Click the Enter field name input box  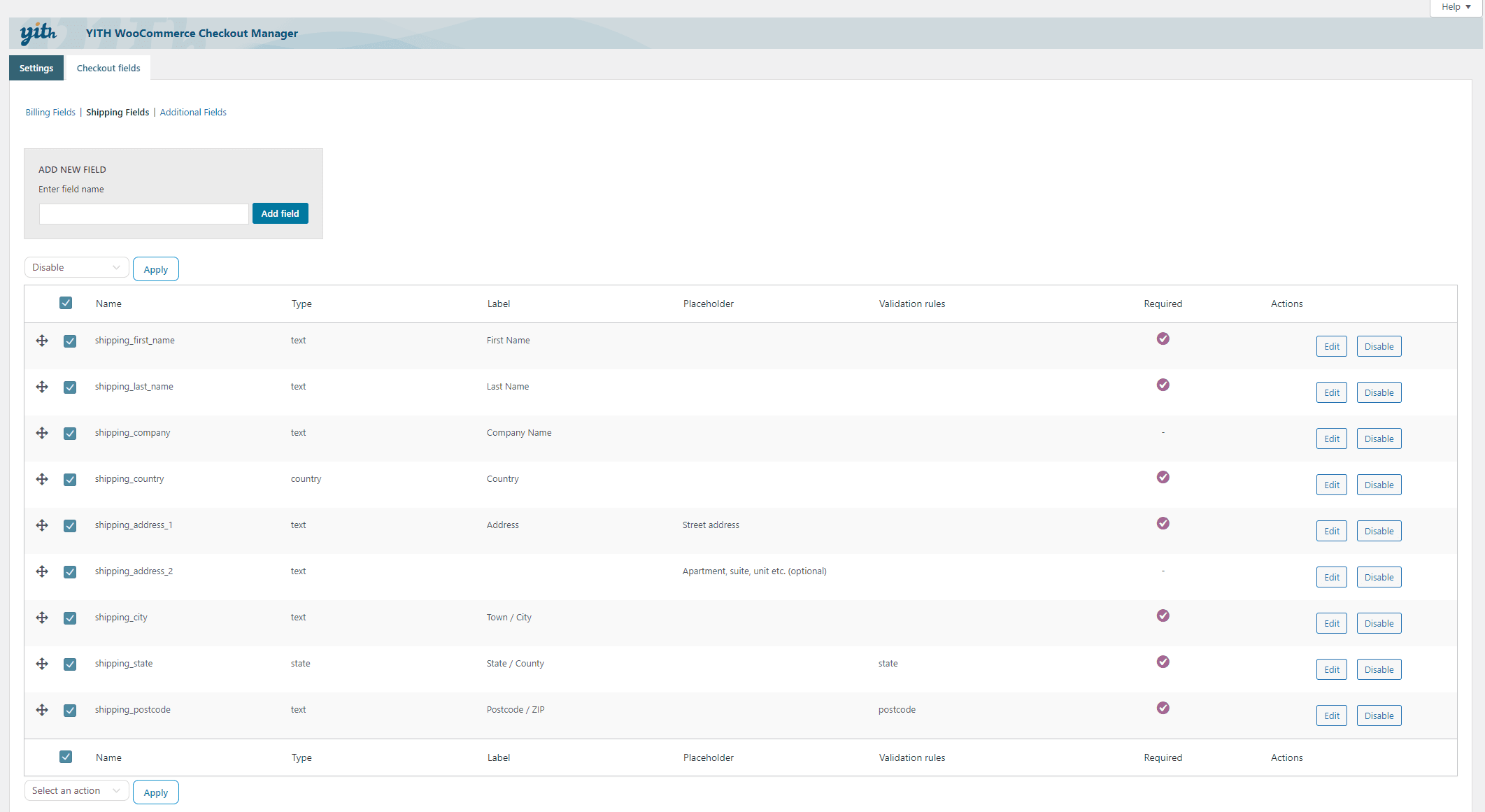(x=143, y=213)
